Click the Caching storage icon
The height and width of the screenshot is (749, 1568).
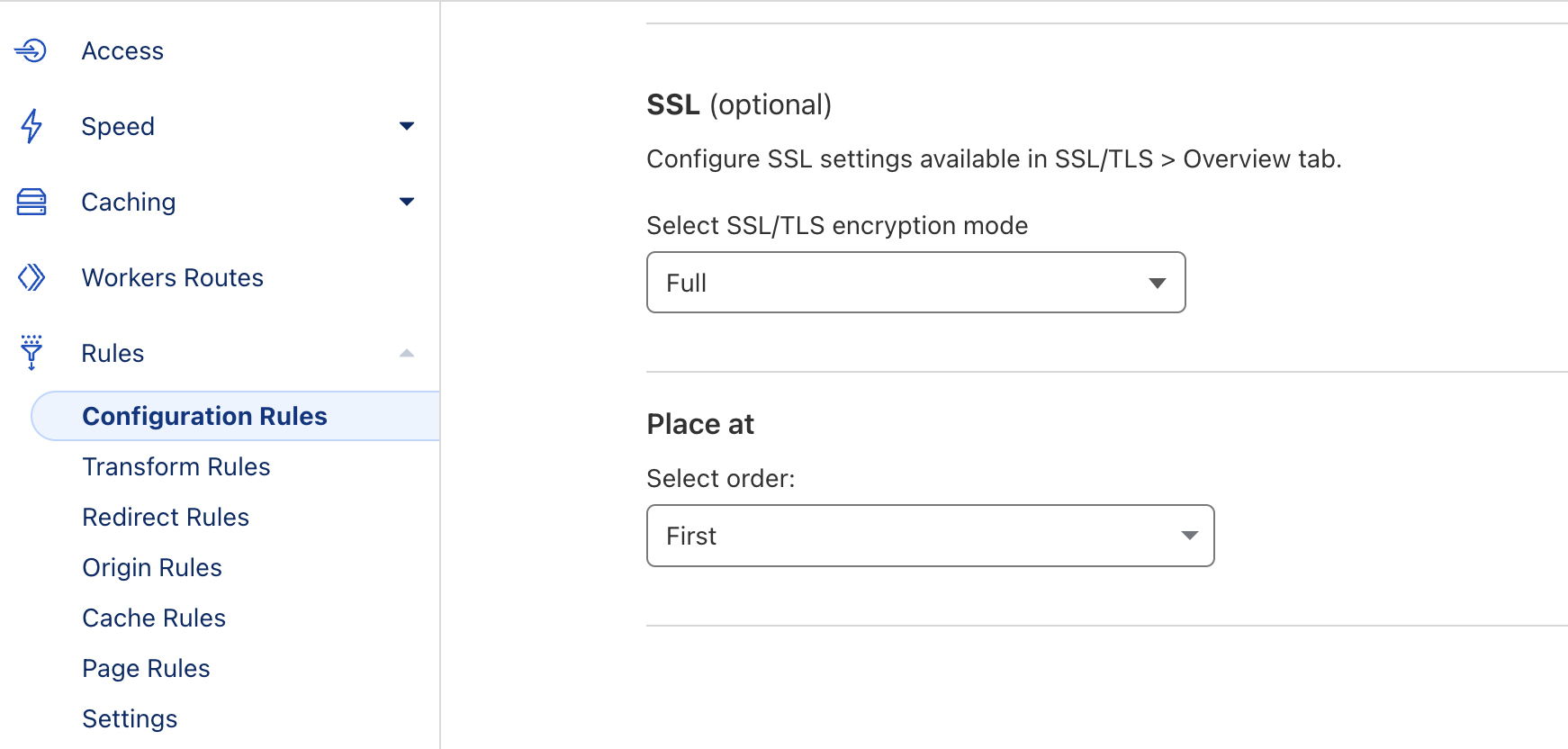pos(32,202)
